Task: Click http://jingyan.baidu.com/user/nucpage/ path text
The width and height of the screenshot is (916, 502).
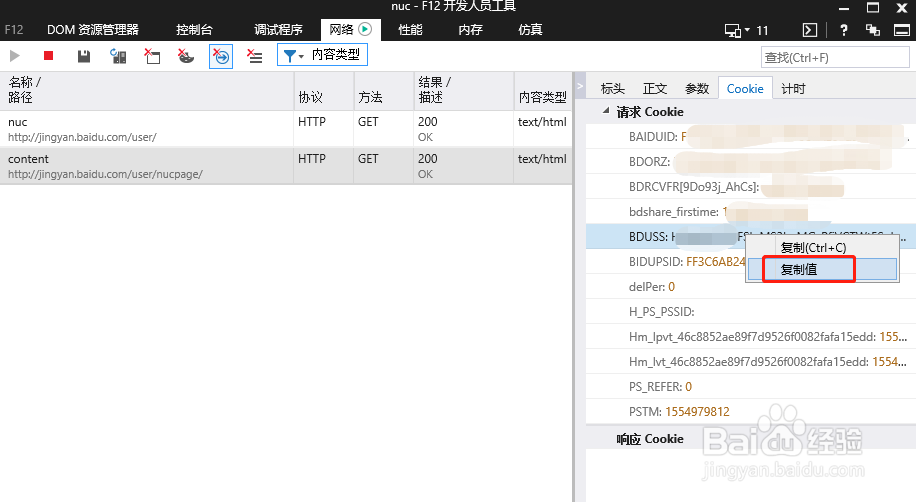Action: (105, 174)
